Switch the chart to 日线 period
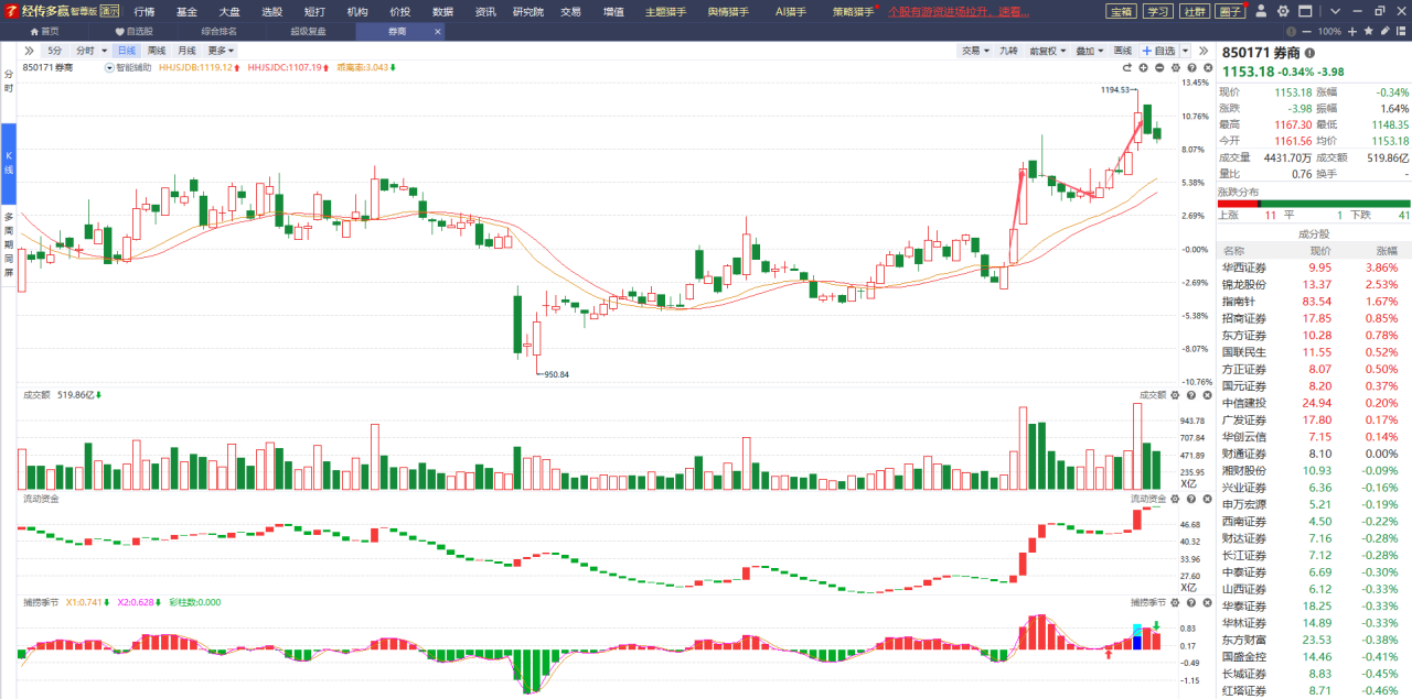The image size is (1413, 700). (x=127, y=50)
